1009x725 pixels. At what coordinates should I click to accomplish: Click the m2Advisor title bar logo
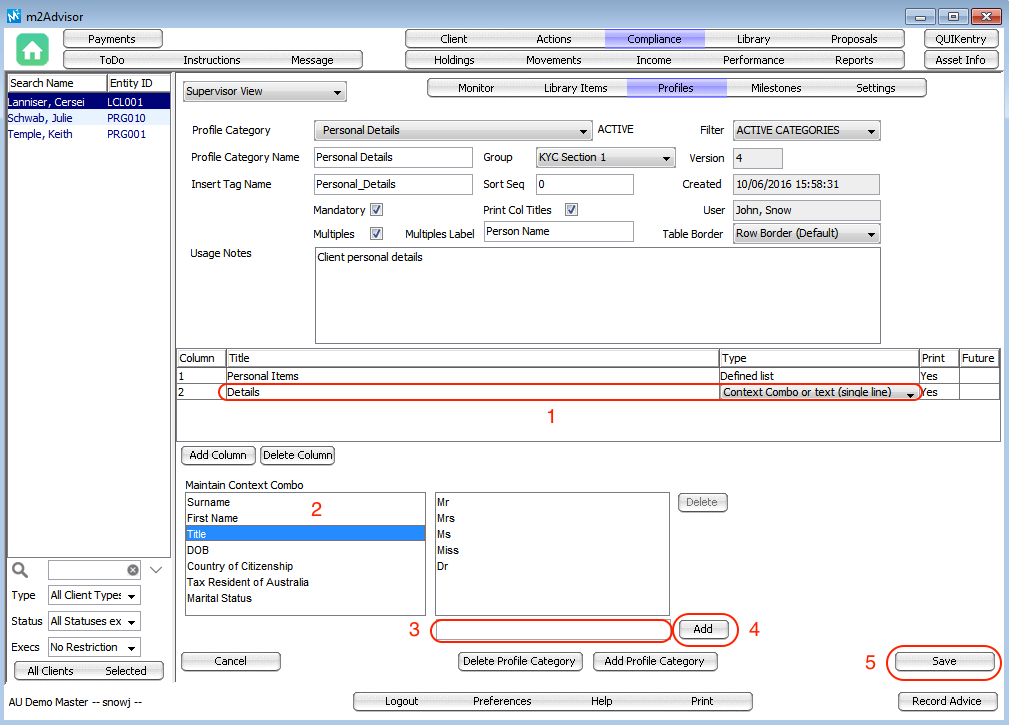(x=13, y=16)
